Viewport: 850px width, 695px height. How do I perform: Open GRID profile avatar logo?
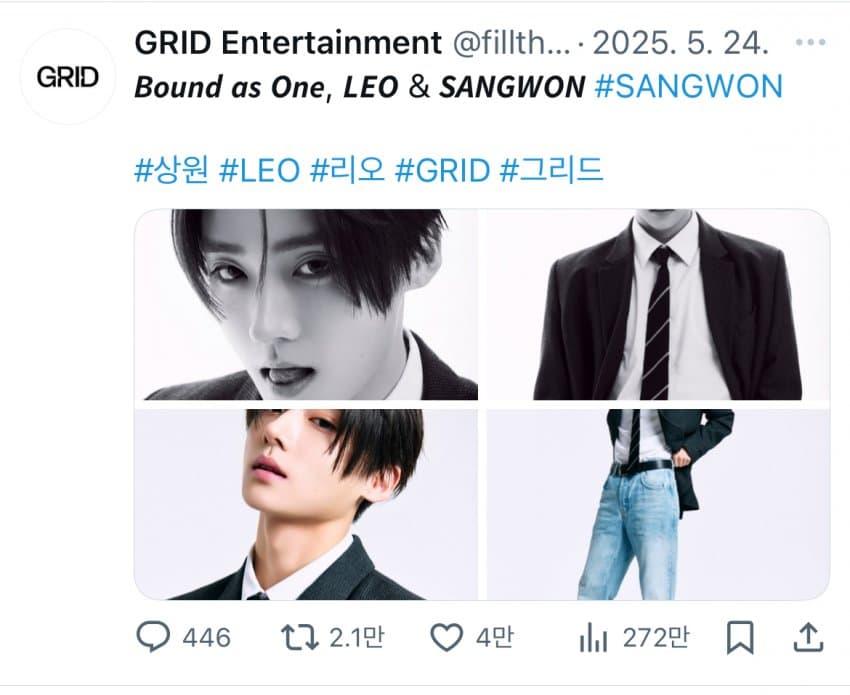pos(68,77)
